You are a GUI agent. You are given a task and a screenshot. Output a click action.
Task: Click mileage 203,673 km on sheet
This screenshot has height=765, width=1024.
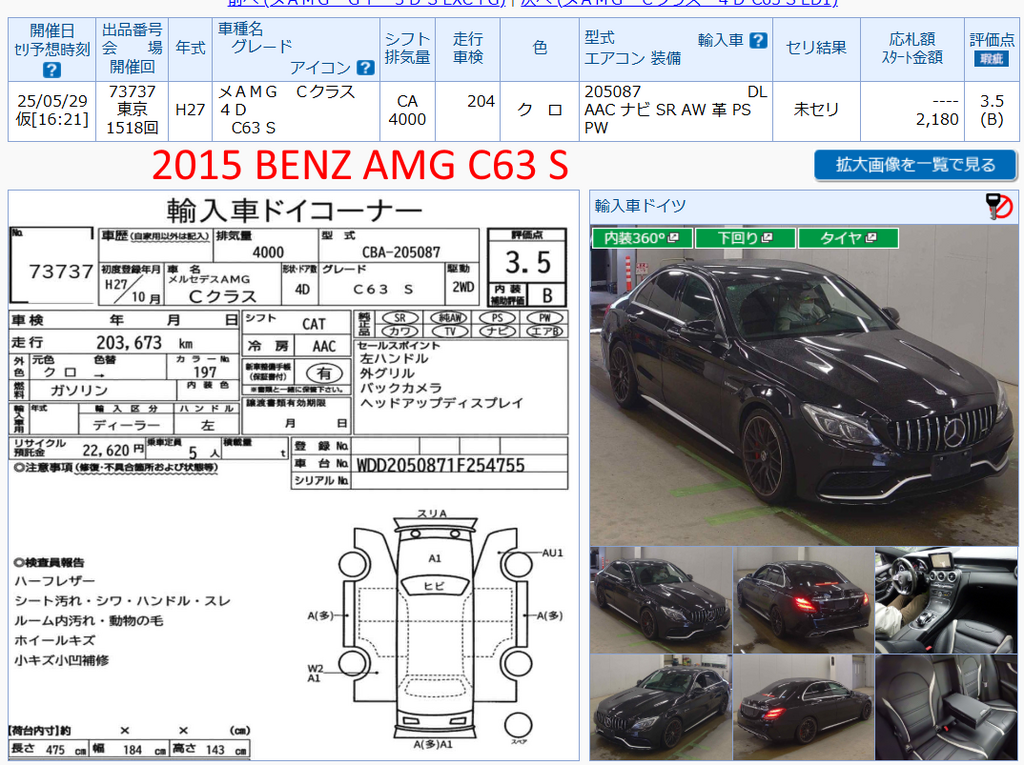pyautogui.click(x=144, y=342)
